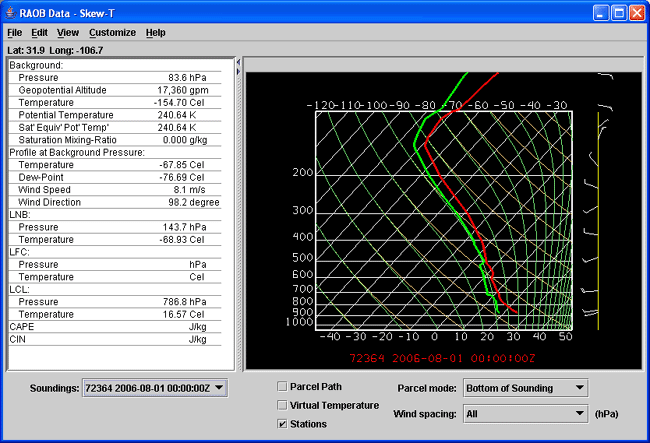Image resolution: width=650 pixels, height=443 pixels.
Task: Close the RAOB Data Skew-T window
Action: (x=637, y=13)
